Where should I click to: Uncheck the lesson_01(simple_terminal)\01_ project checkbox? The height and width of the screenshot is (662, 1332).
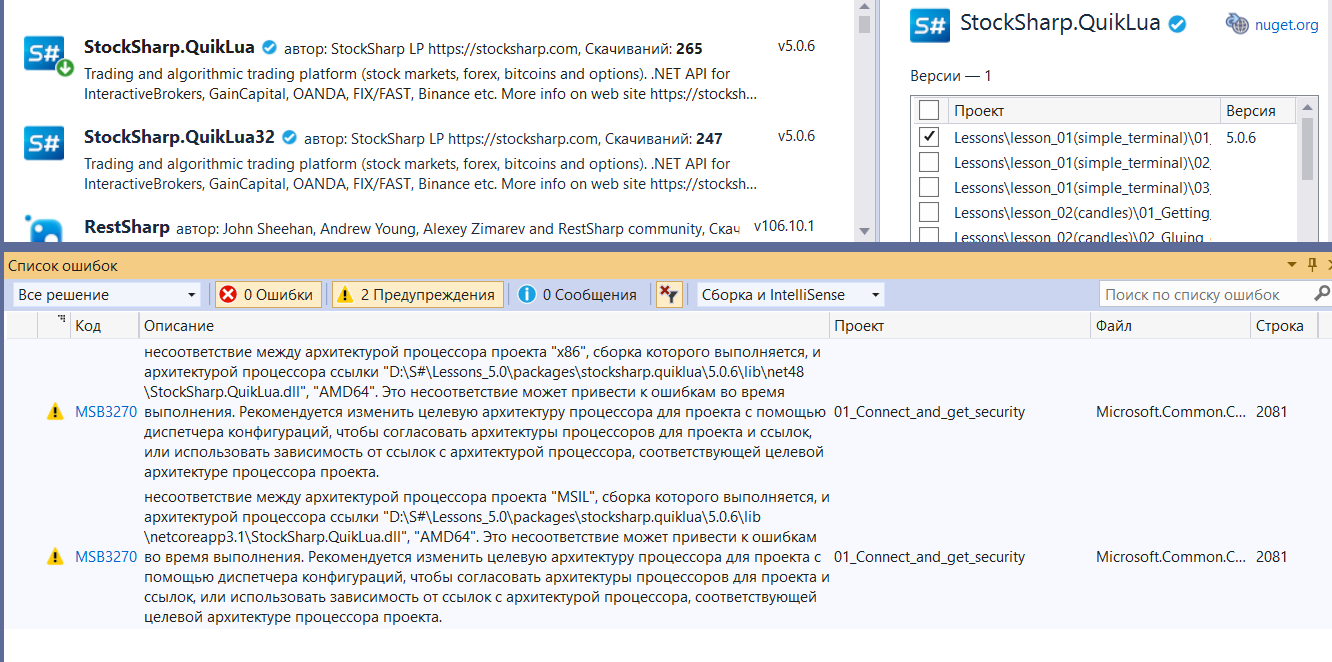(x=929, y=136)
